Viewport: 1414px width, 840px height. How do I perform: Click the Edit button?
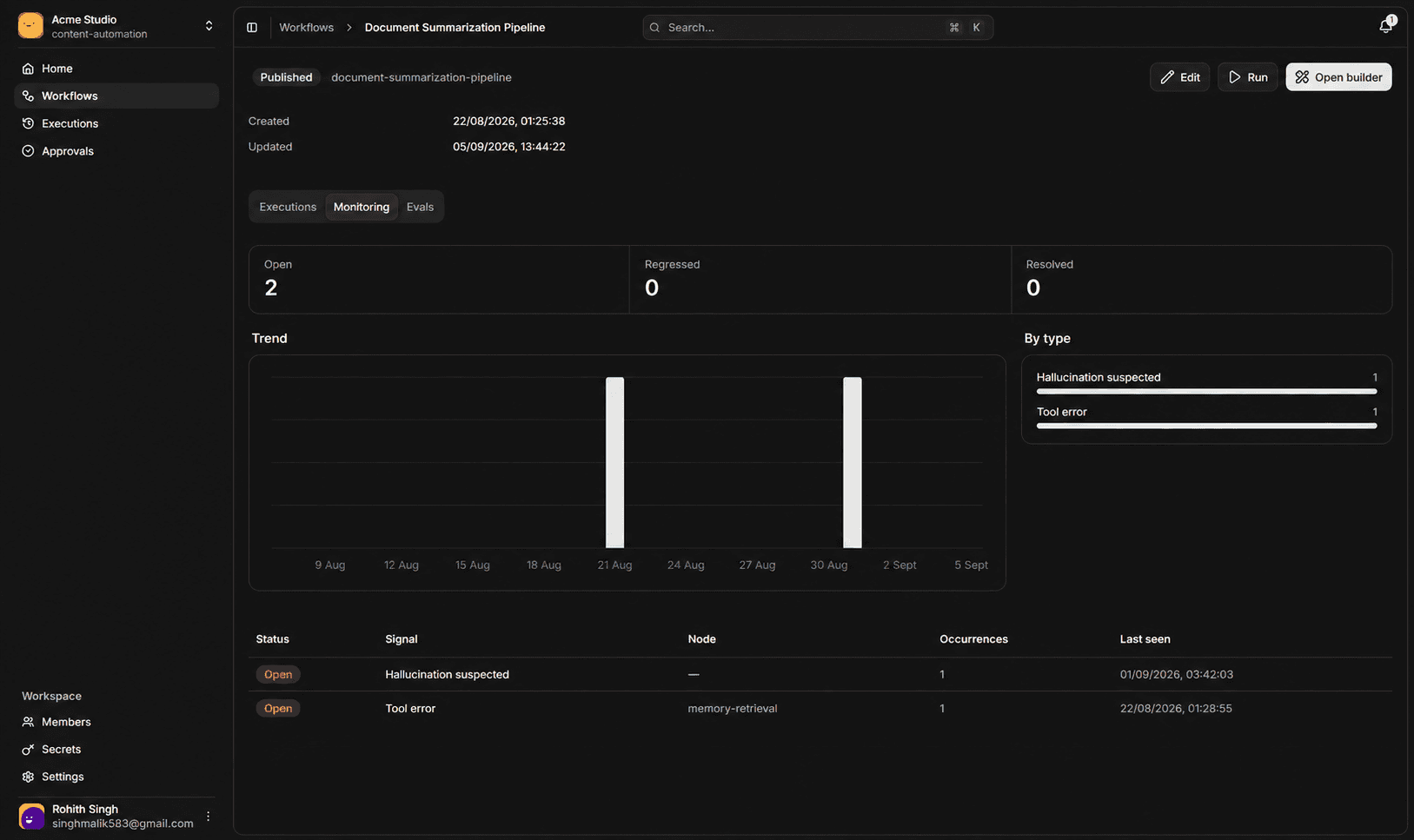(x=1179, y=77)
